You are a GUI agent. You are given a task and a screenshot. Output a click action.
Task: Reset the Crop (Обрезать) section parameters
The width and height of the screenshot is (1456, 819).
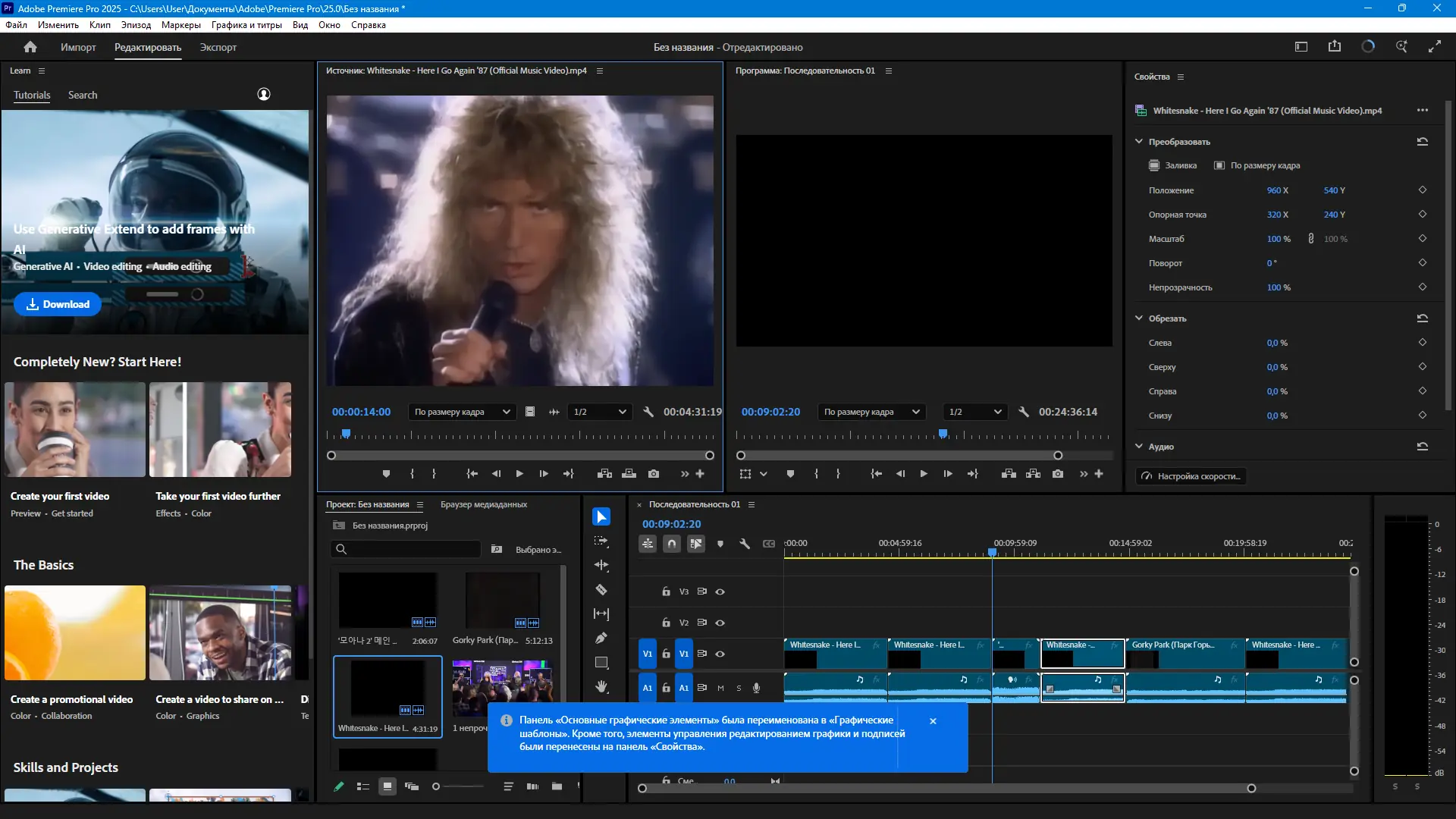(1422, 318)
